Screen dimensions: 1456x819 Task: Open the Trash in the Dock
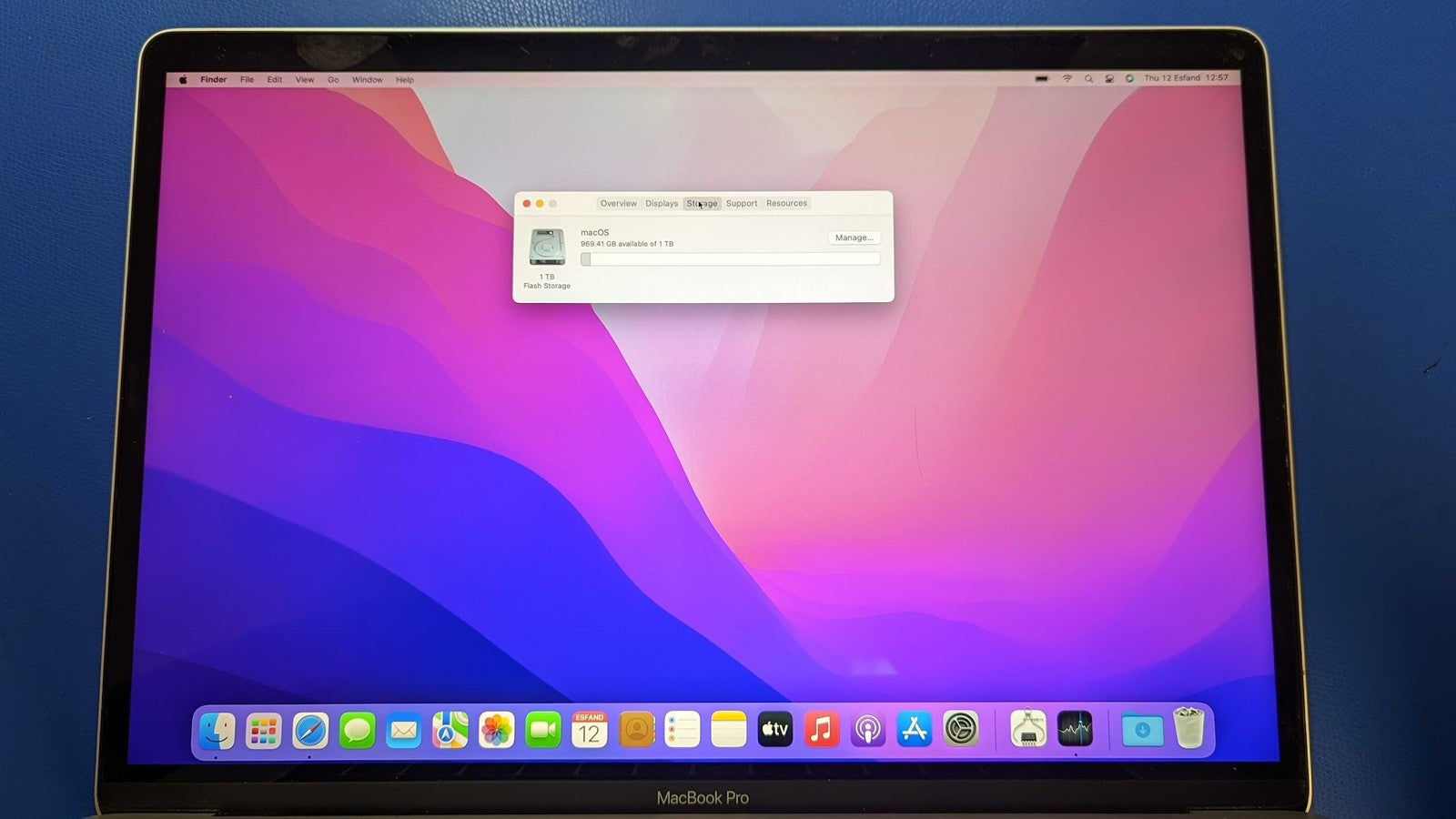click(1188, 728)
